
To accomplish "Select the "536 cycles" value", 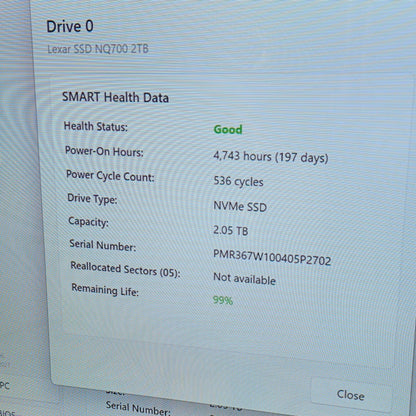I will tap(238, 181).
